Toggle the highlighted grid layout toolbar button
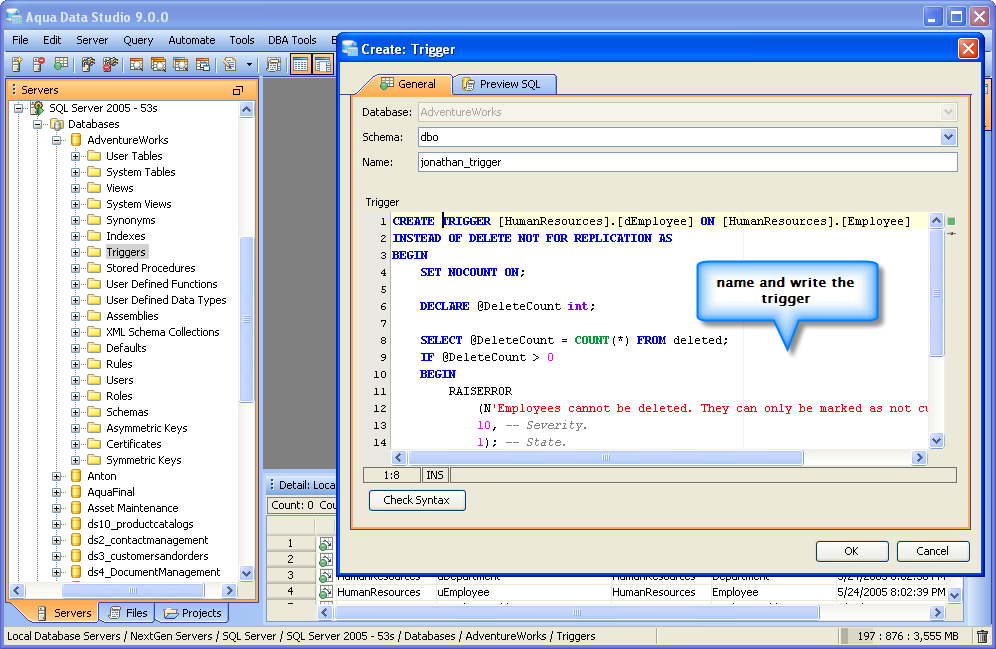This screenshot has height=649, width=996. click(300, 65)
